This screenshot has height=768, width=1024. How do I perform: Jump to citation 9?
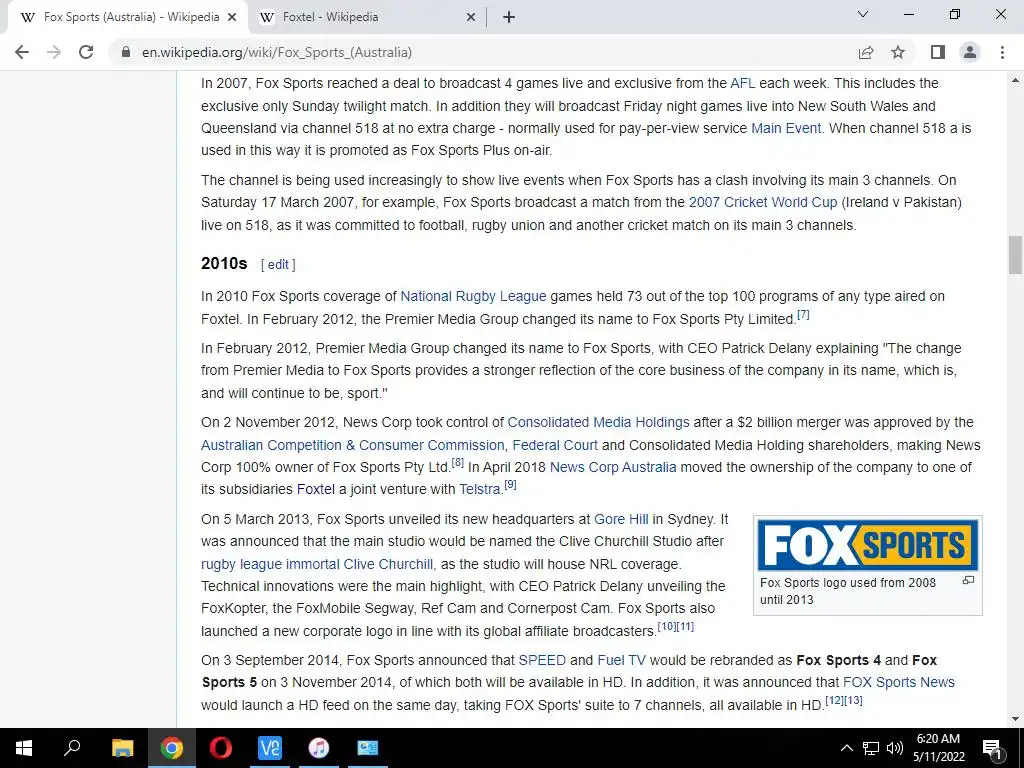click(x=510, y=485)
